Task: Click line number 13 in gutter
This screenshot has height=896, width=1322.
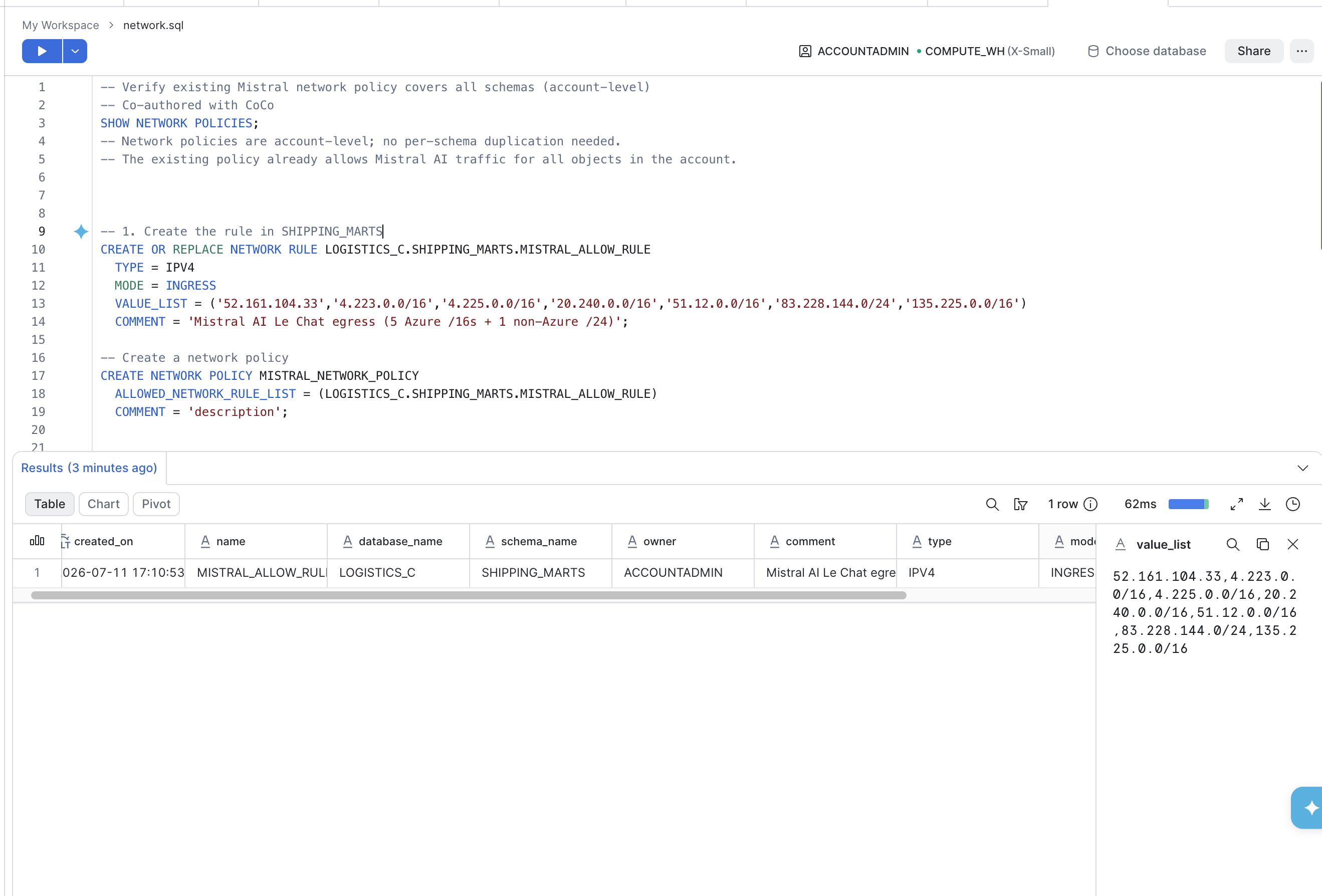Action: pos(38,304)
